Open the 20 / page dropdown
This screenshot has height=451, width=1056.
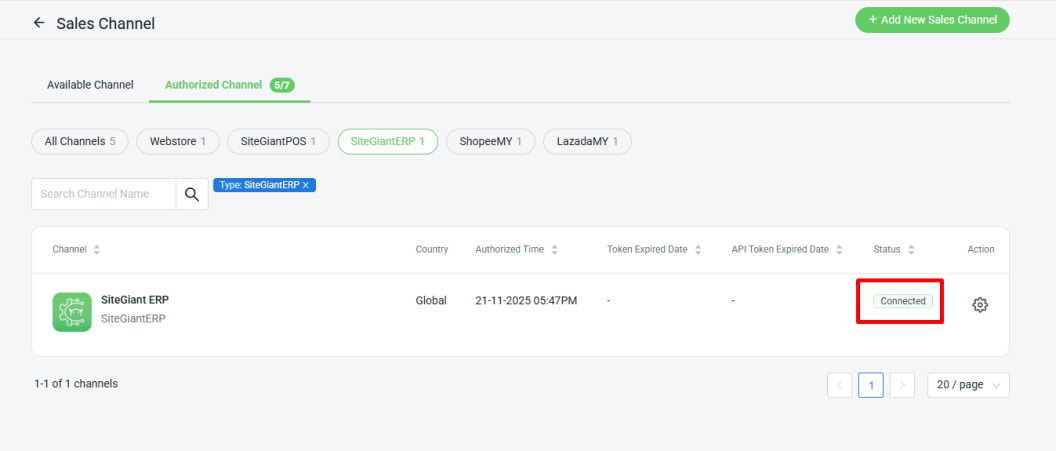pyautogui.click(x=968, y=385)
